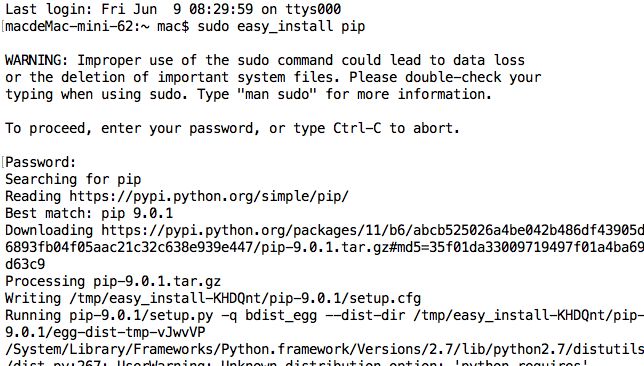Click the 'Searching for pip' line
The width and height of the screenshot is (644, 366).
(73, 179)
